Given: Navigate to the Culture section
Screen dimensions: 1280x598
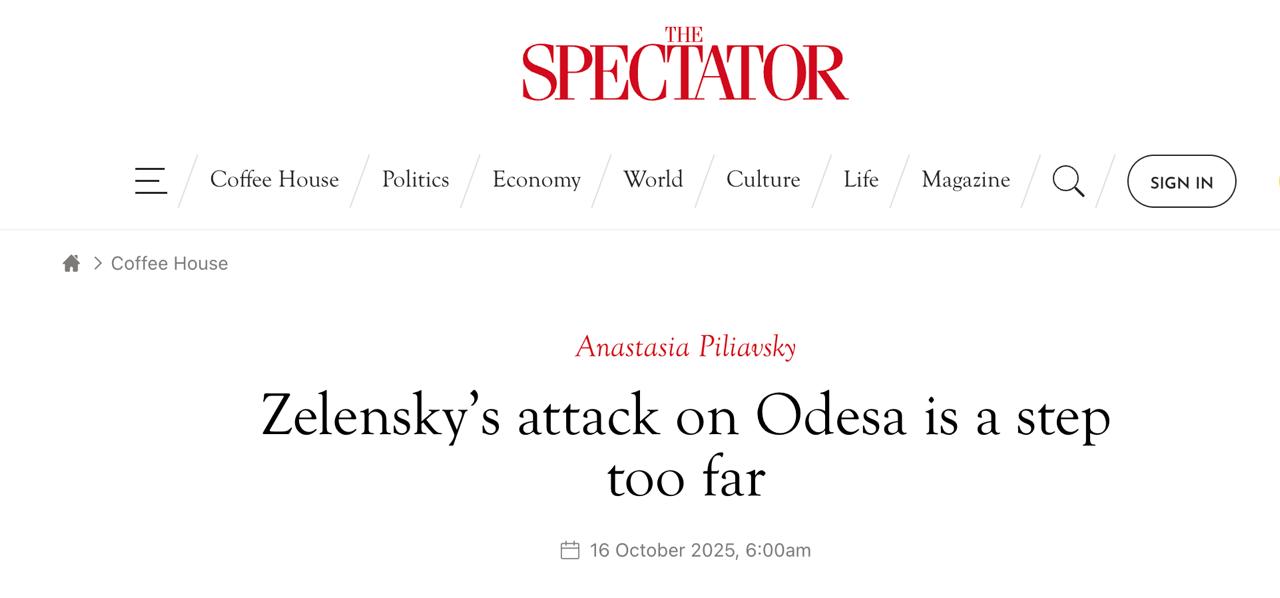Looking at the screenshot, I should (x=763, y=180).
